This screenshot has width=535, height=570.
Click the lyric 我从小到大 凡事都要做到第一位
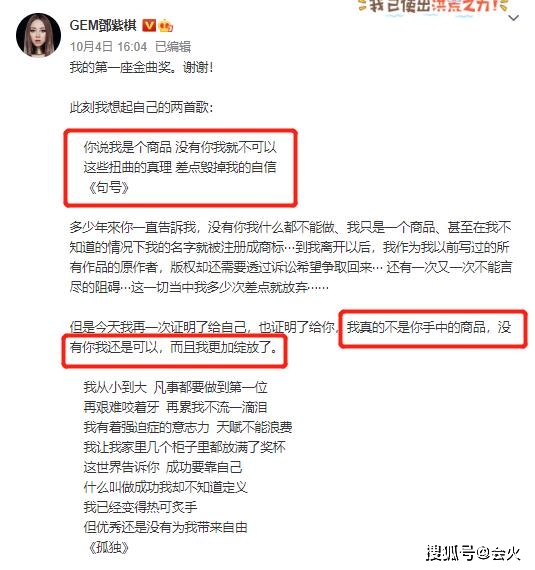point(176,387)
